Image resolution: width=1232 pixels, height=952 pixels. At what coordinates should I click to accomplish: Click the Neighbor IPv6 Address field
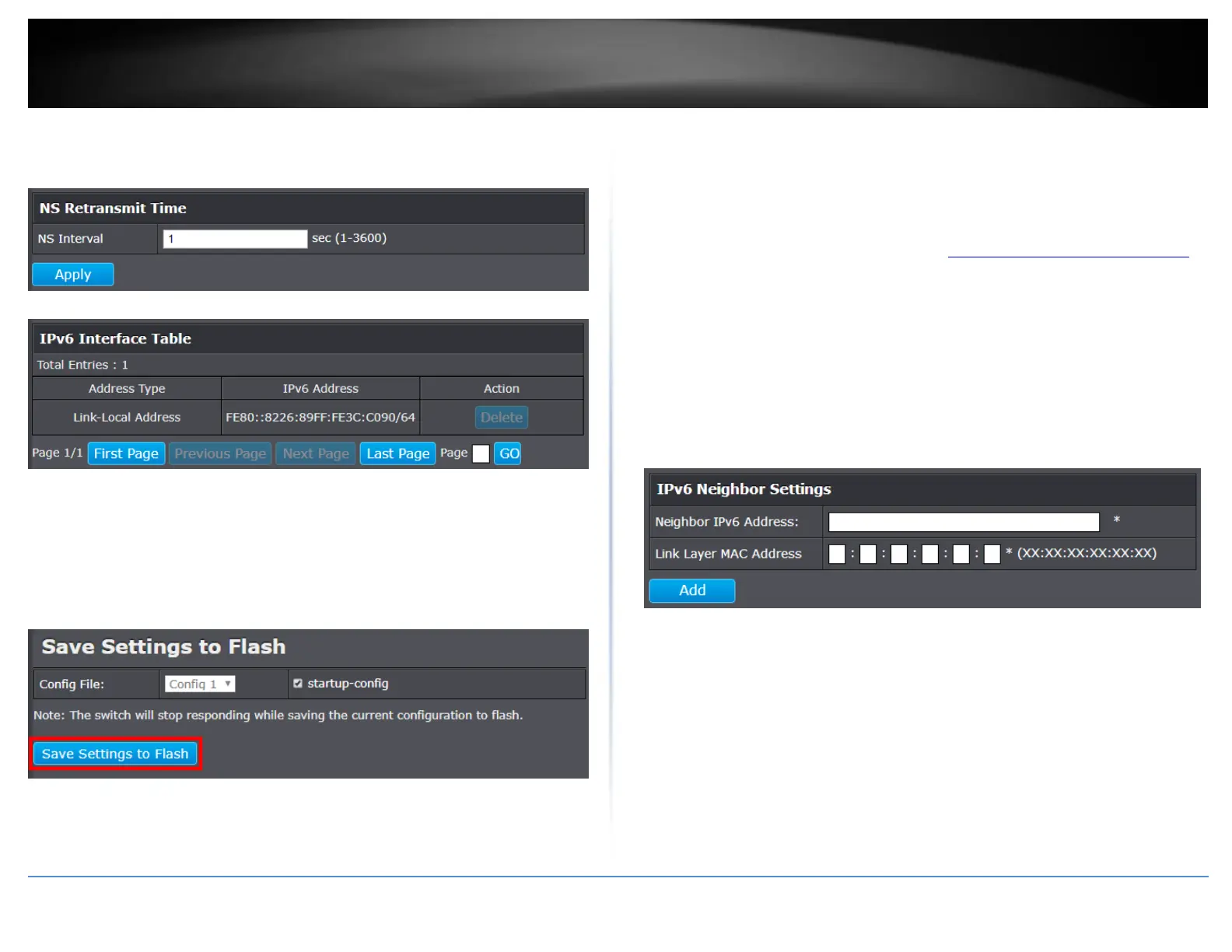964,522
